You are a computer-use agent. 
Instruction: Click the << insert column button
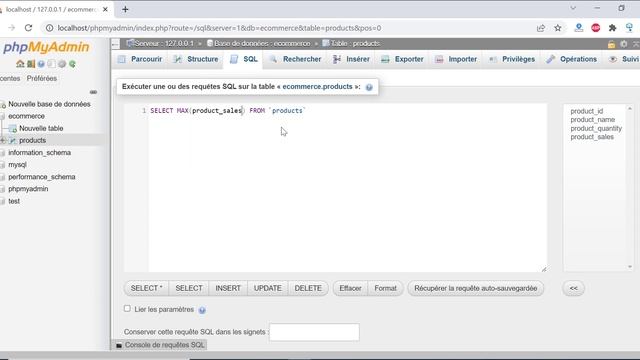click(x=573, y=289)
